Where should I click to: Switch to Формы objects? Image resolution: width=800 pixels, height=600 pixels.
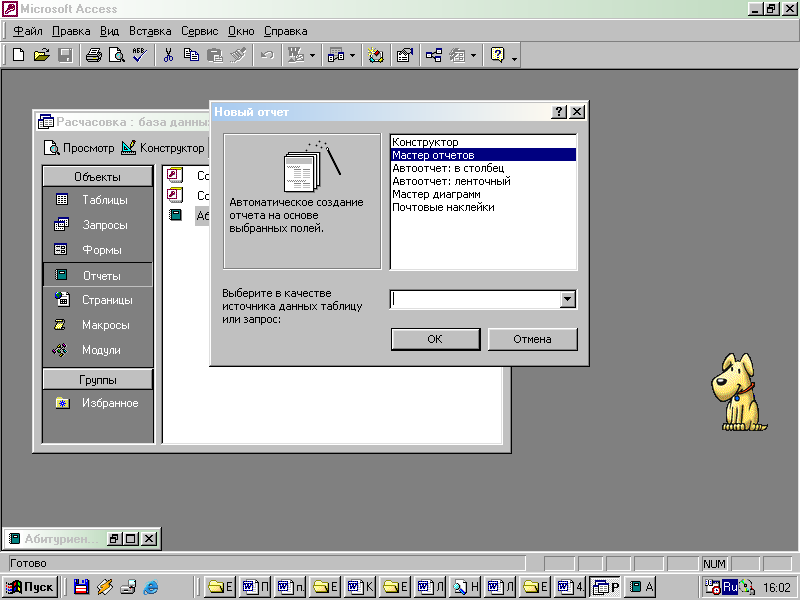tap(97, 249)
